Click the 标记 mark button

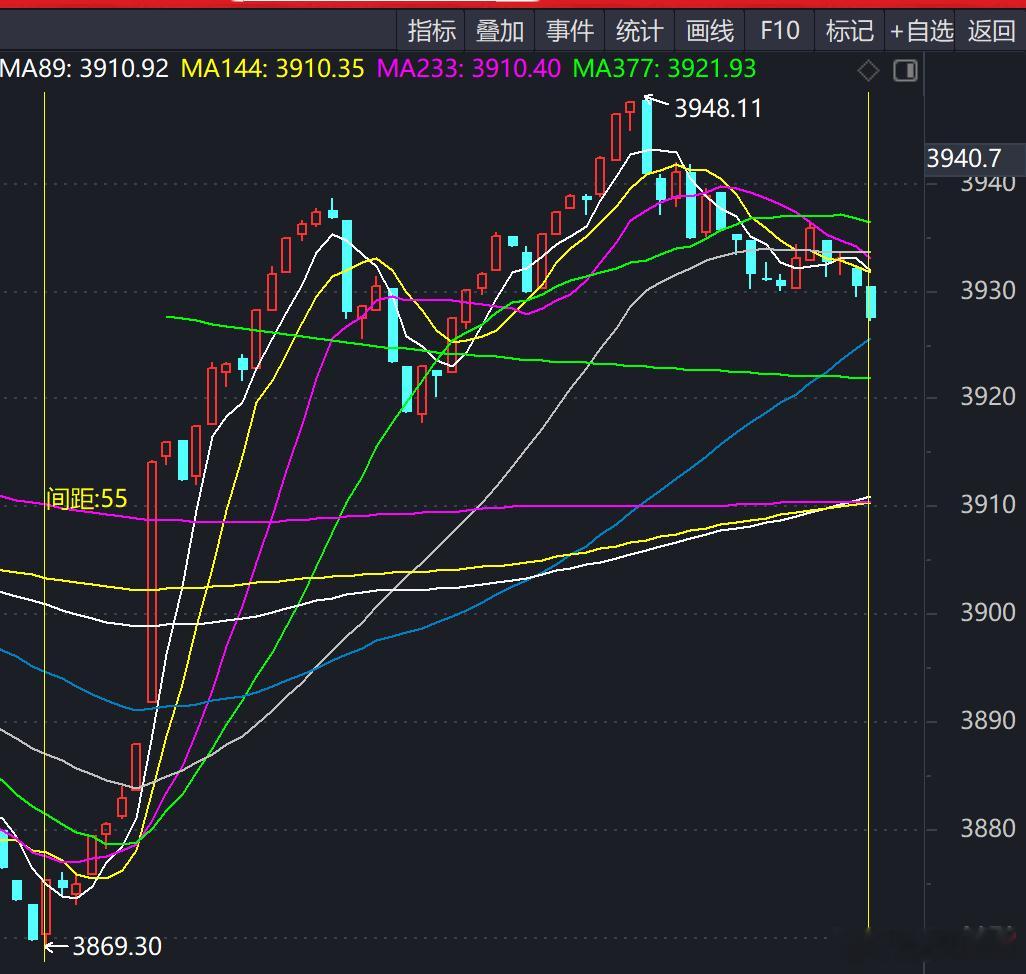click(849, 31)
